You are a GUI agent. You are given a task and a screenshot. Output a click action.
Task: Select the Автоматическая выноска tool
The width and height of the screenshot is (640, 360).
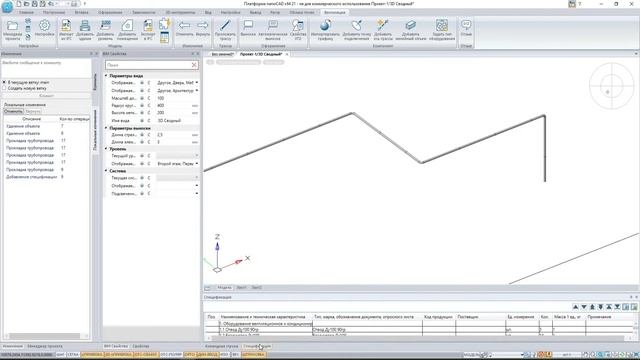273,30
